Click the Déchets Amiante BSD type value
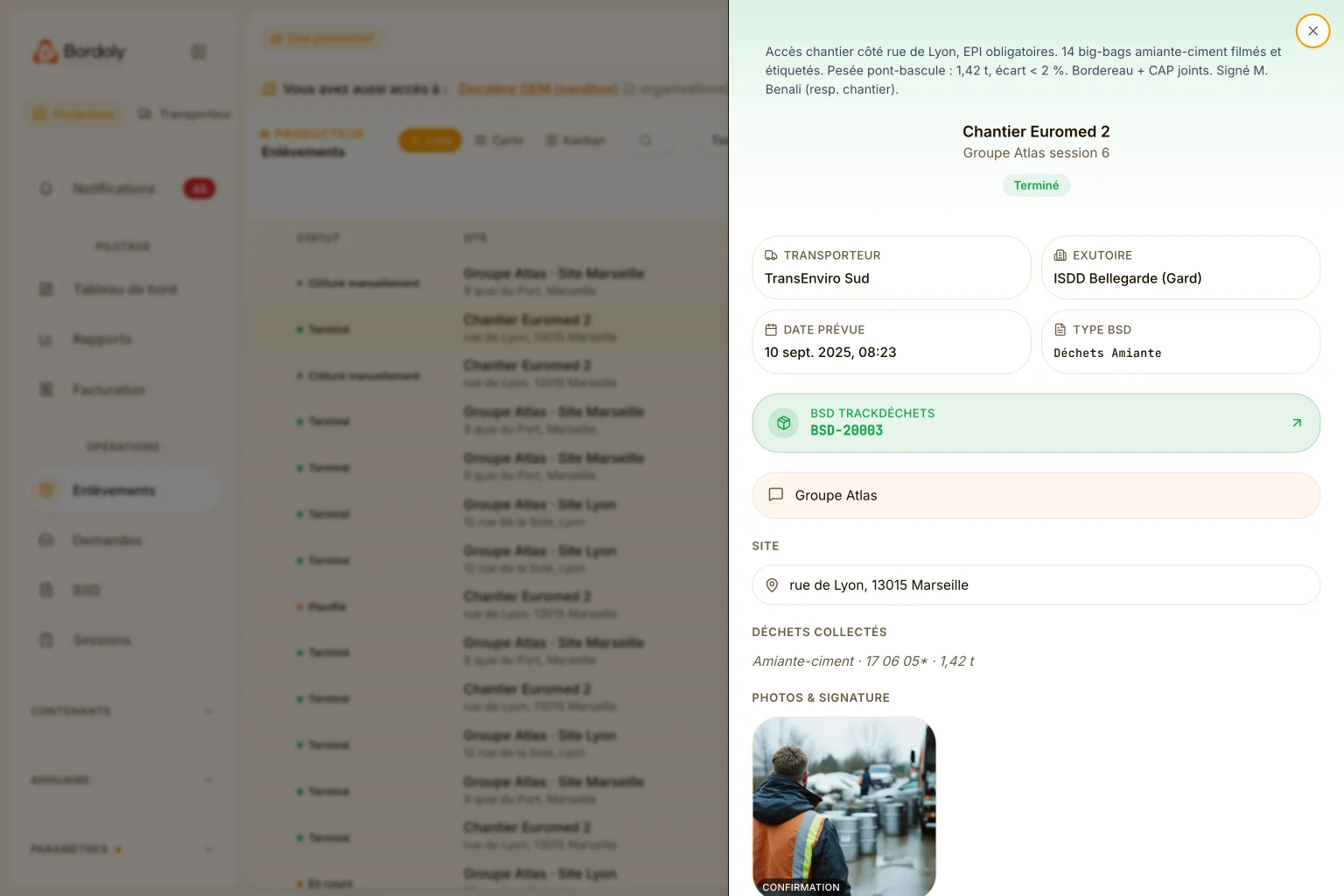This screenshot has height=896, width=1344. [1108, 353]
